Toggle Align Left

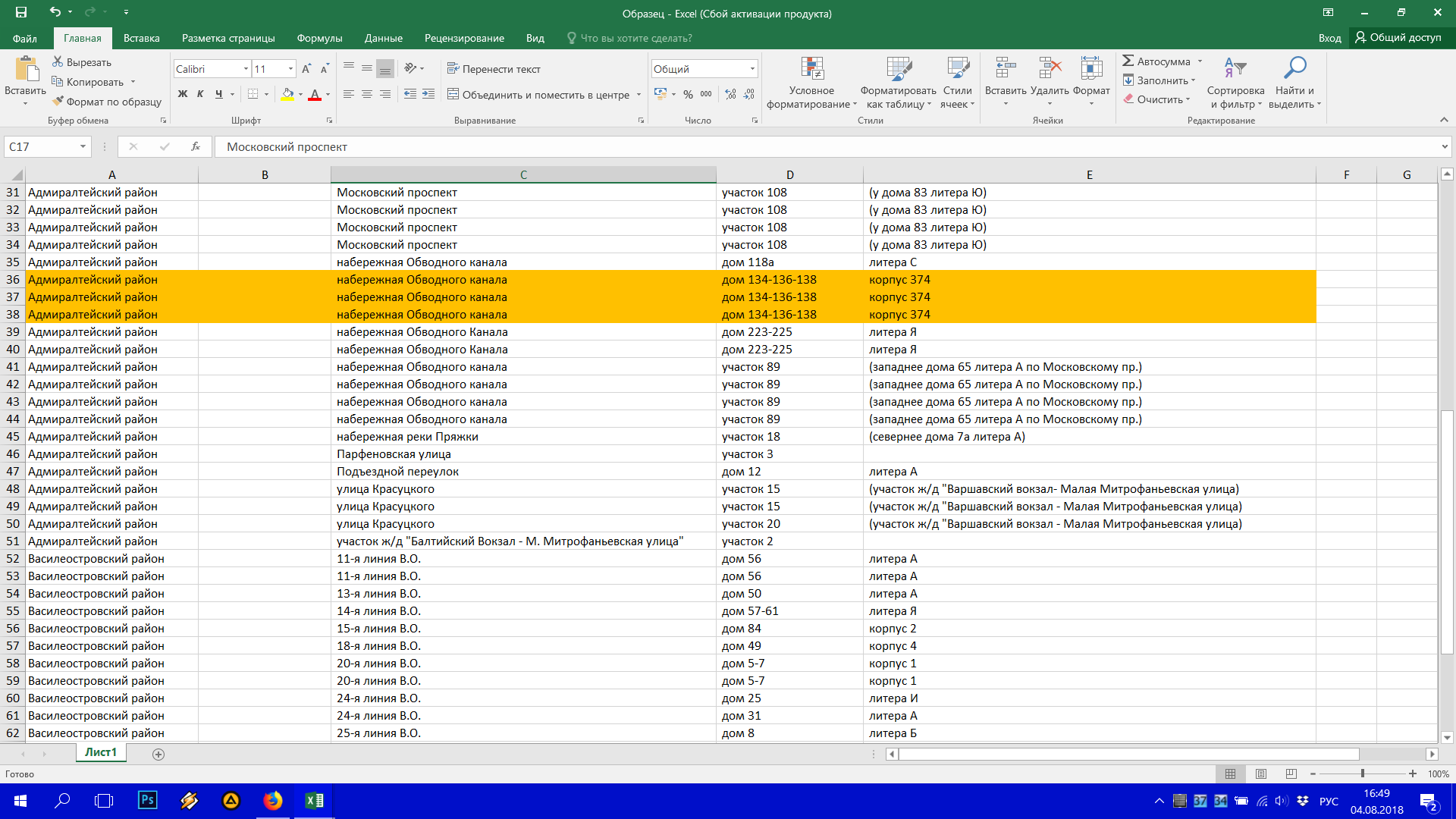349,94
